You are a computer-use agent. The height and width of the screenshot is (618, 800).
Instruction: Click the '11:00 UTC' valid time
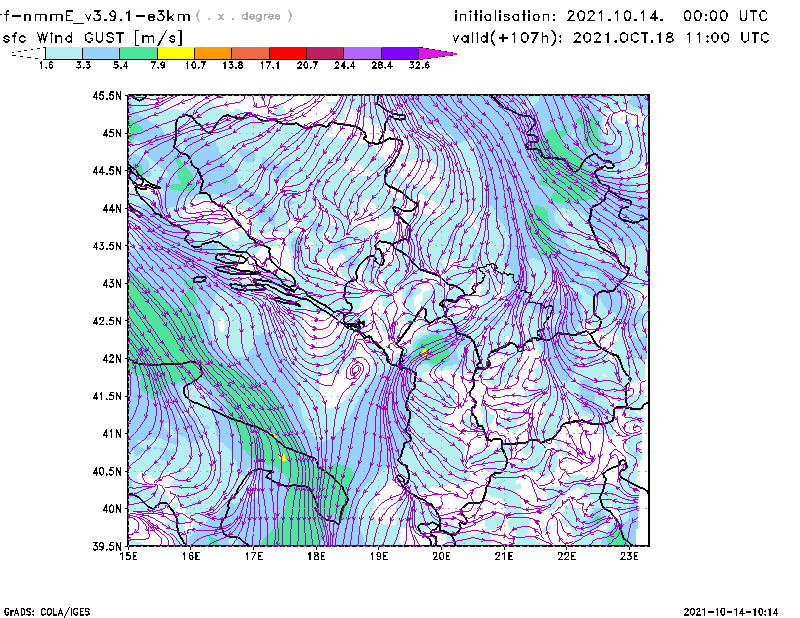coord(727,38)
